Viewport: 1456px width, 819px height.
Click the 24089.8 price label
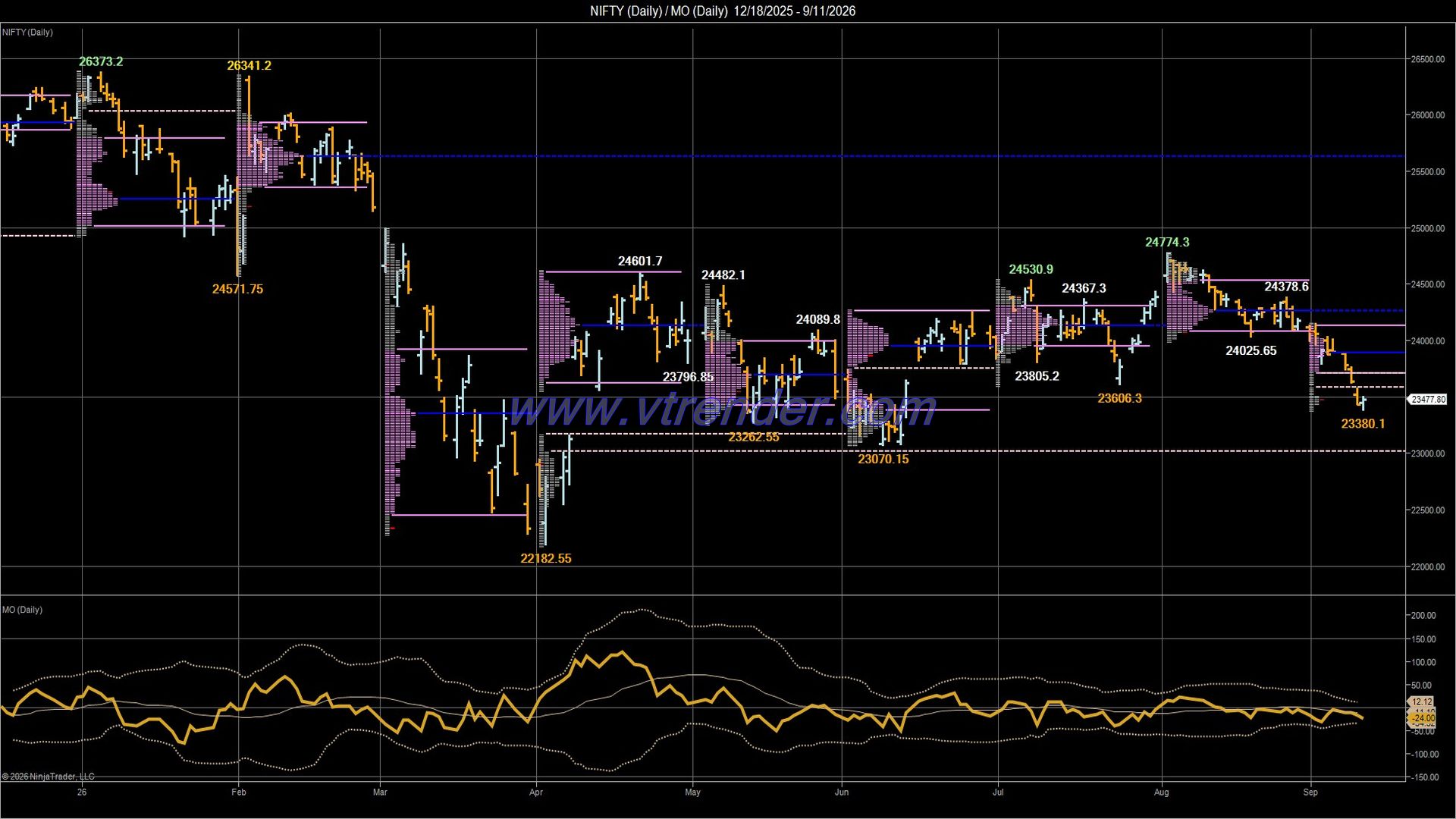(817, 319)
